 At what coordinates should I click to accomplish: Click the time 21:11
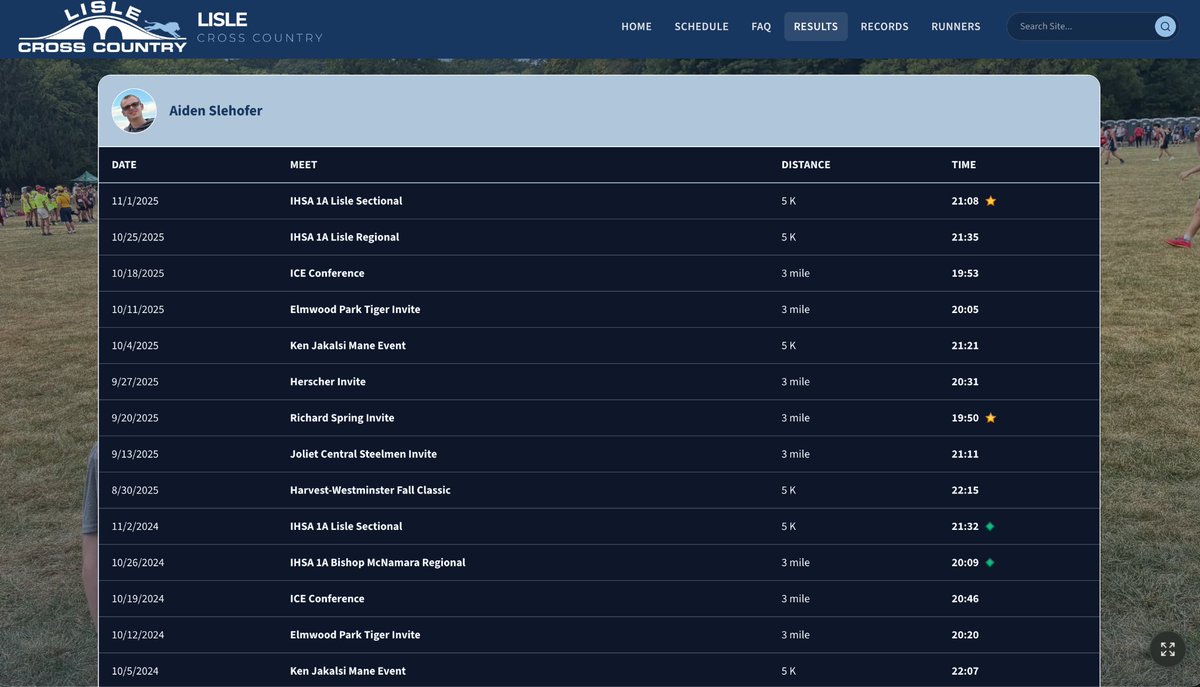(x=965, y=454)
